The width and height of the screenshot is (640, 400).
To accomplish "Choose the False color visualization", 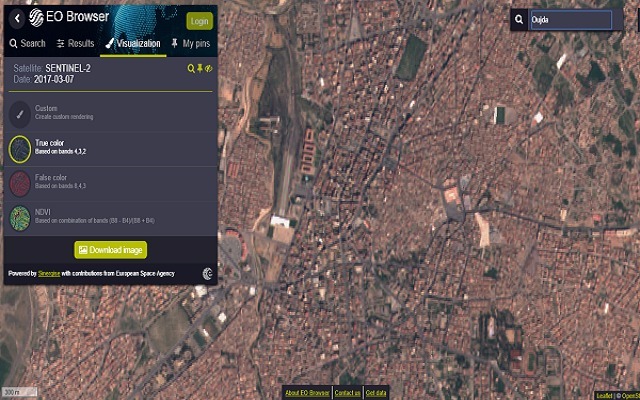I will (x=20, y=183).
